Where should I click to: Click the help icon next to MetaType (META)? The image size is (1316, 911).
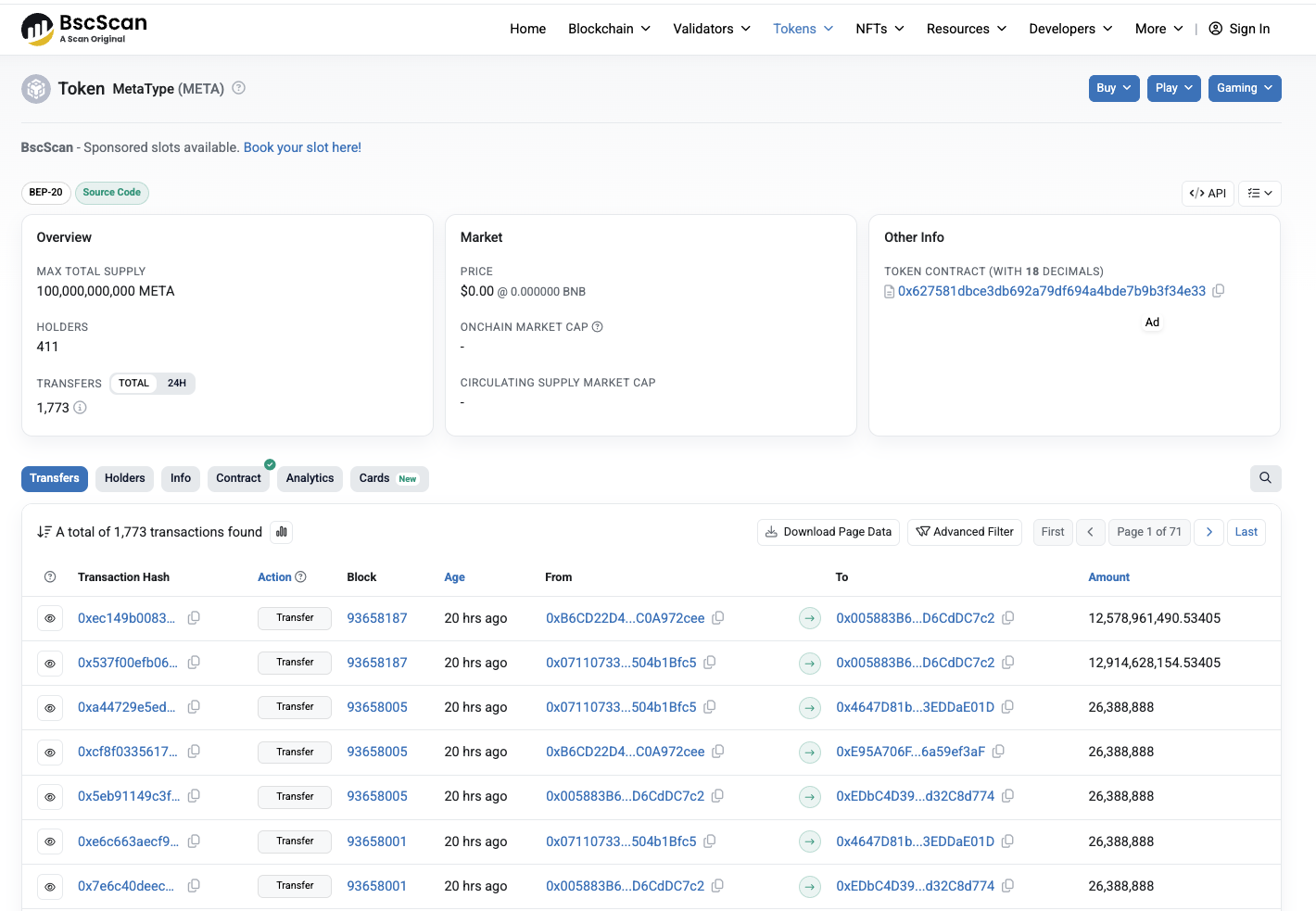coord(238,88)
